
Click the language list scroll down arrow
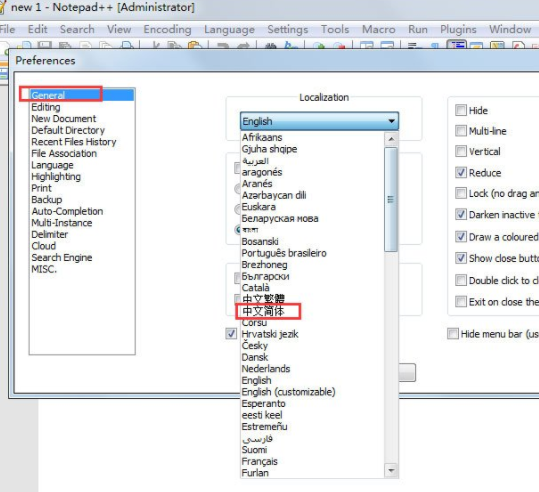tap(391, 470)
